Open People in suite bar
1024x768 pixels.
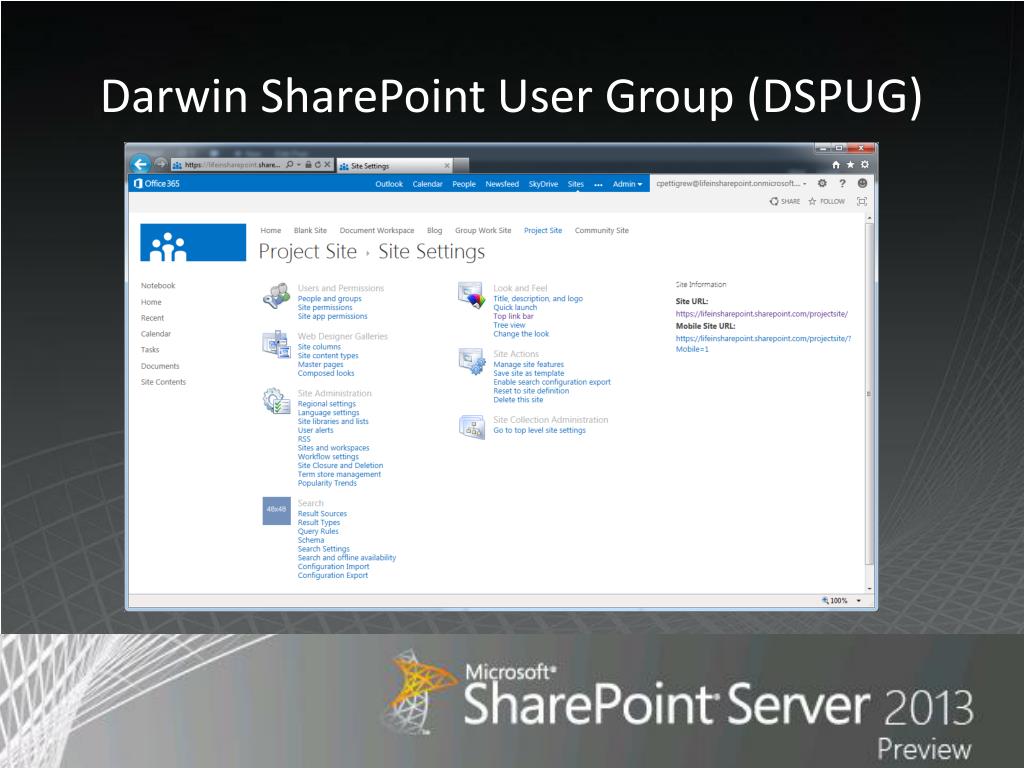(464, 184)
